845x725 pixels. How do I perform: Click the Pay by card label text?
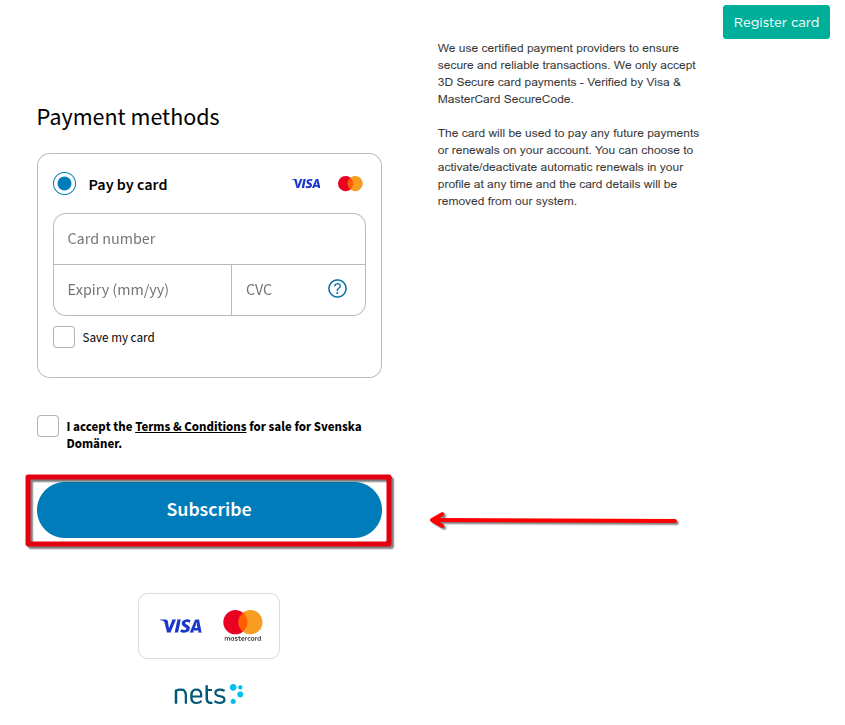coord(128,185)
